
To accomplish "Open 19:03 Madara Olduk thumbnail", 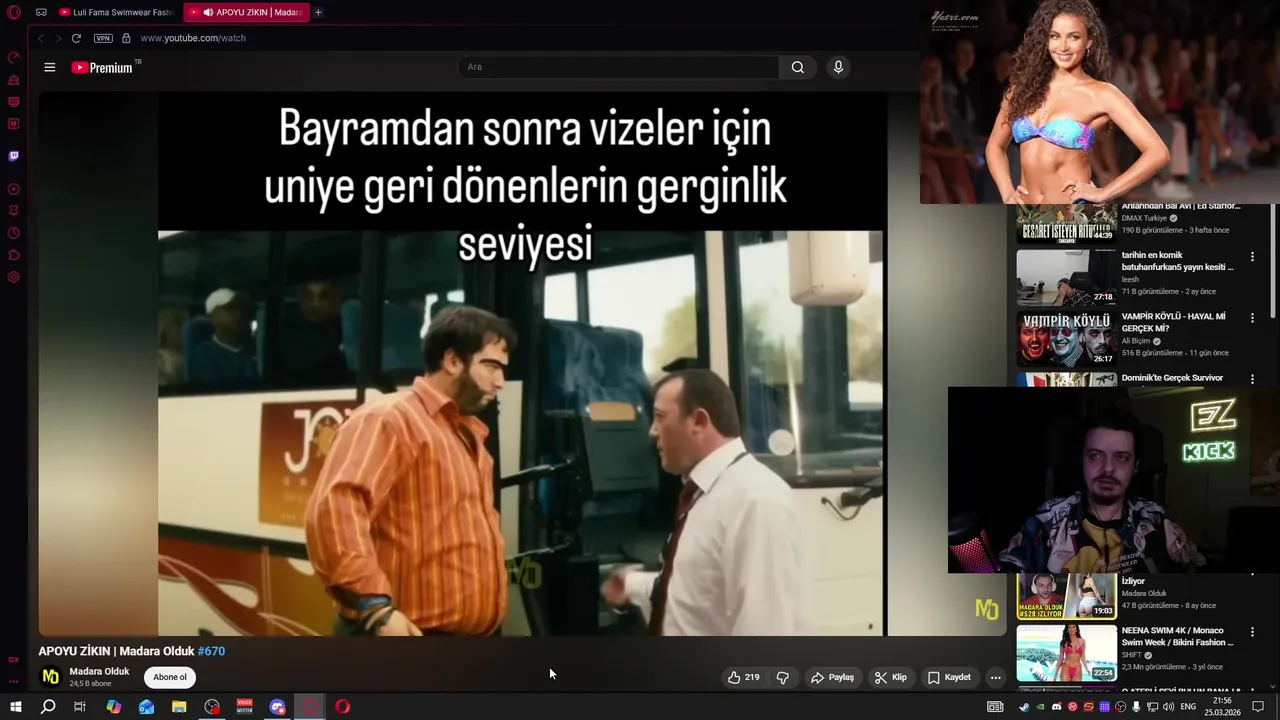I will (1066, 596).
